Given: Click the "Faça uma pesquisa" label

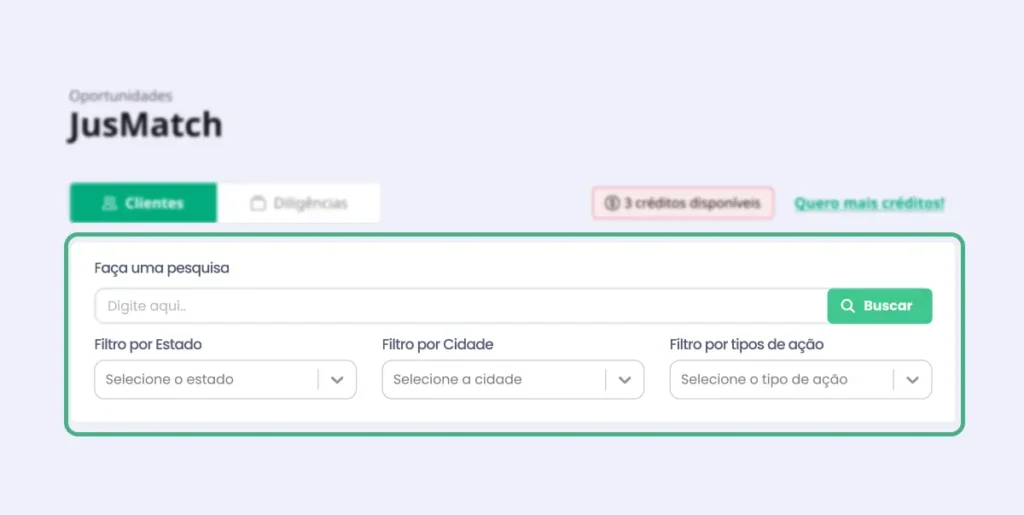Looking at the screenshot, I should click(162, 268).
